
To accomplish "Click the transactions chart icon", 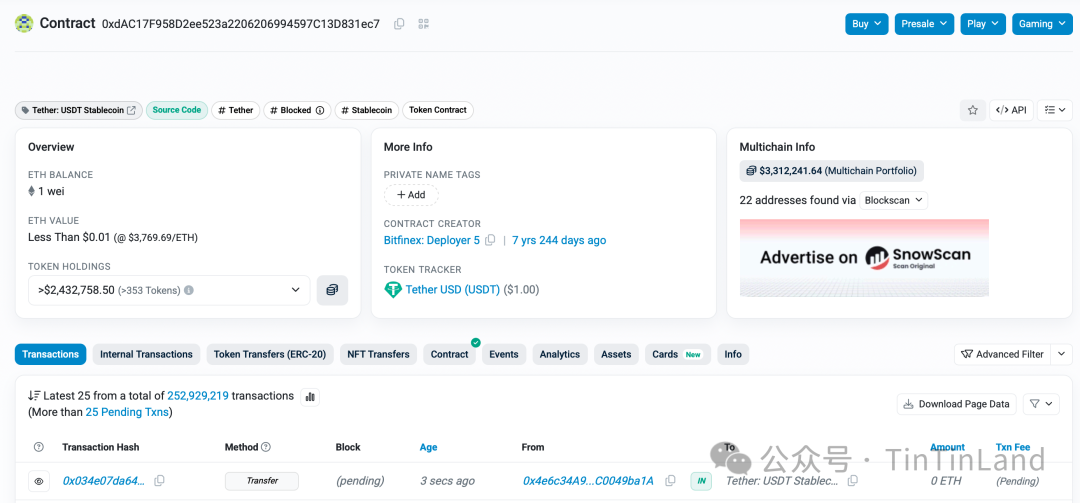I will tap(310, 397).
